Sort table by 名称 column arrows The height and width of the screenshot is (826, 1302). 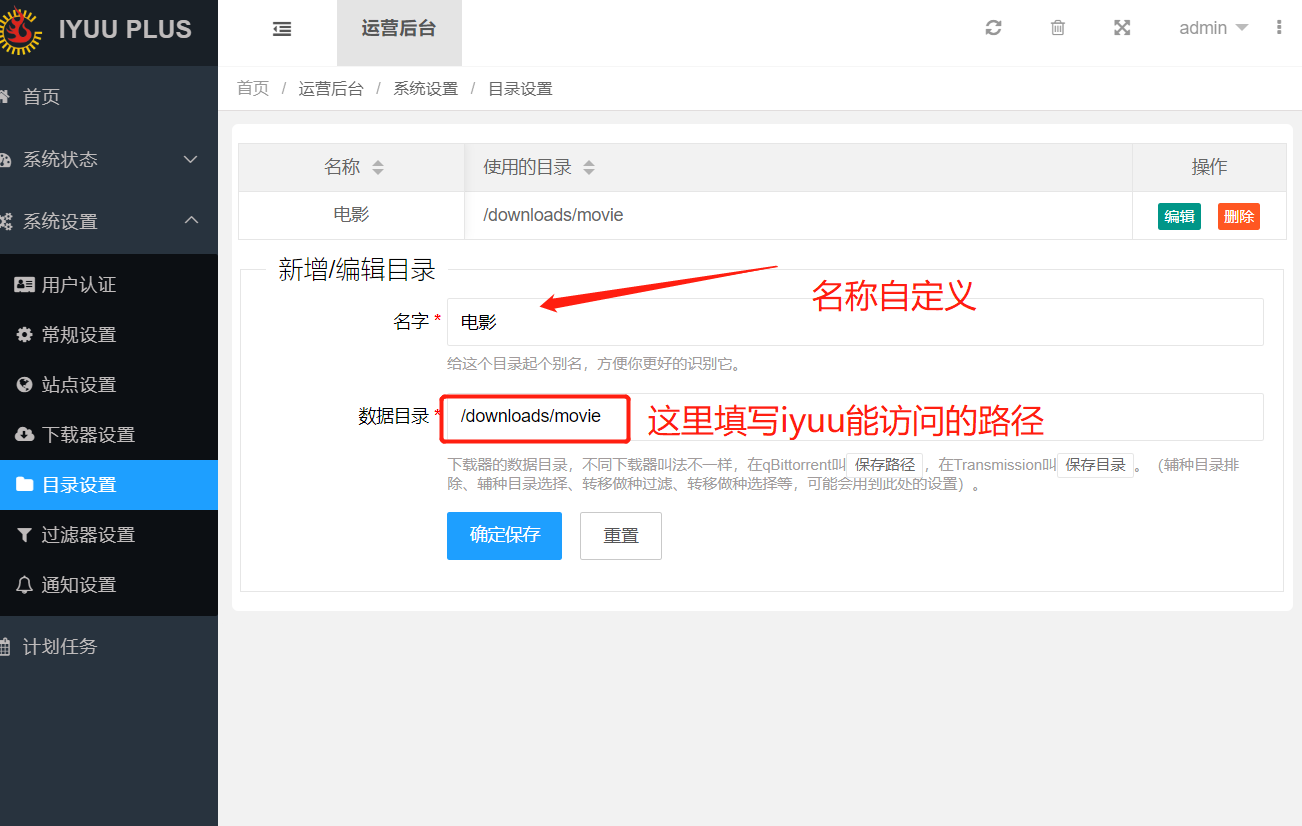pos(378,168)
